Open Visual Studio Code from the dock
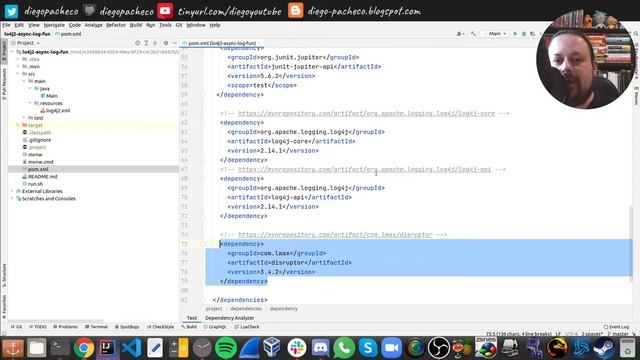 click(131, 348)
